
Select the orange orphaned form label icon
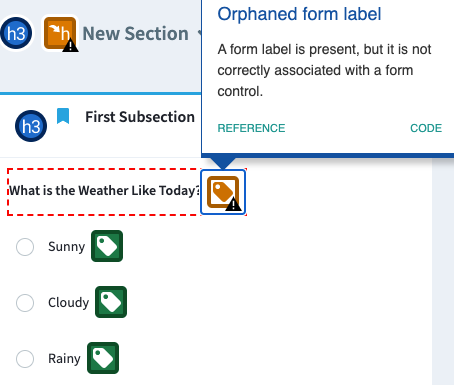(223, 192)
